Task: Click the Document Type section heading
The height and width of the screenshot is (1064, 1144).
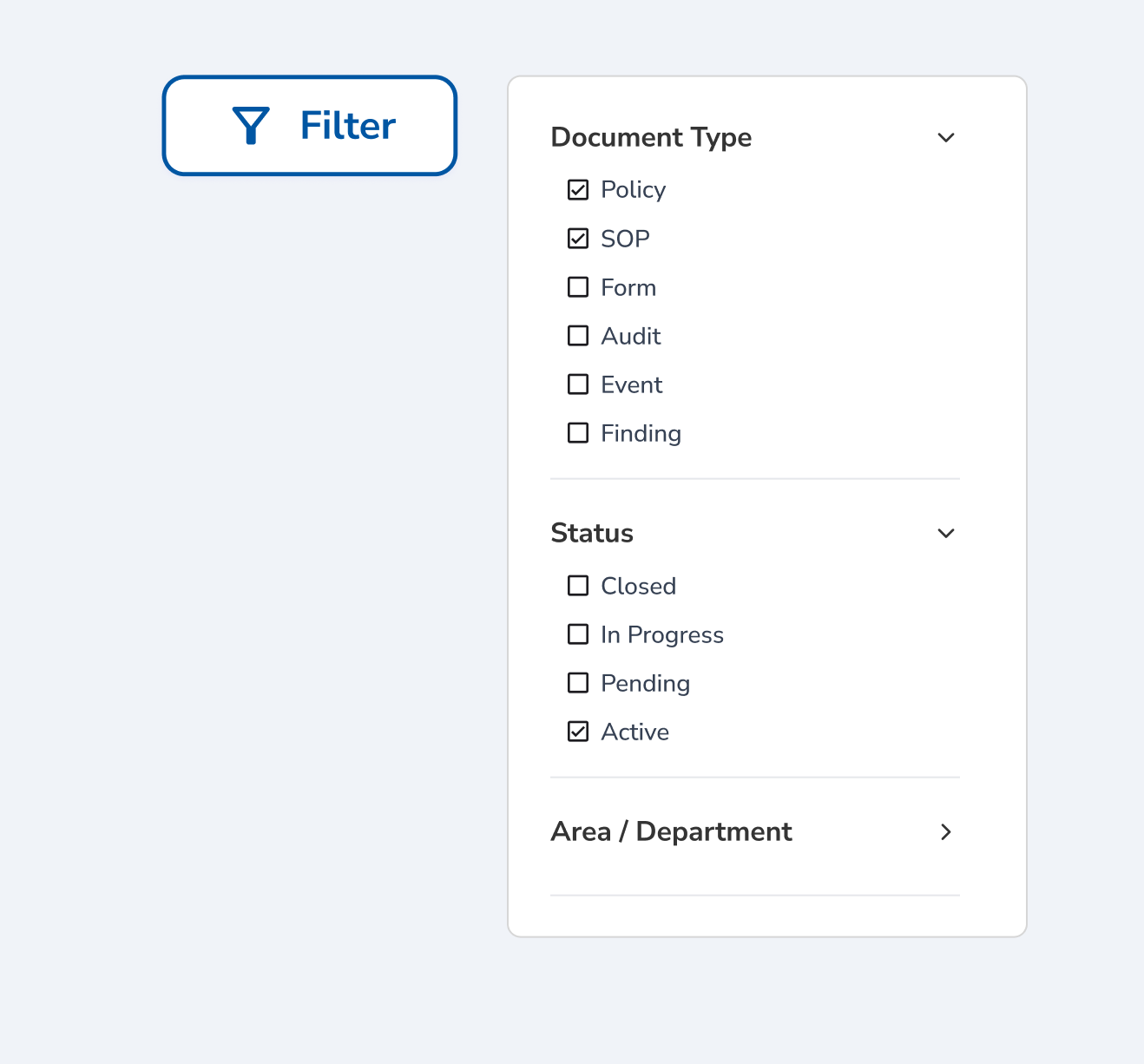Action: (651, 137)
